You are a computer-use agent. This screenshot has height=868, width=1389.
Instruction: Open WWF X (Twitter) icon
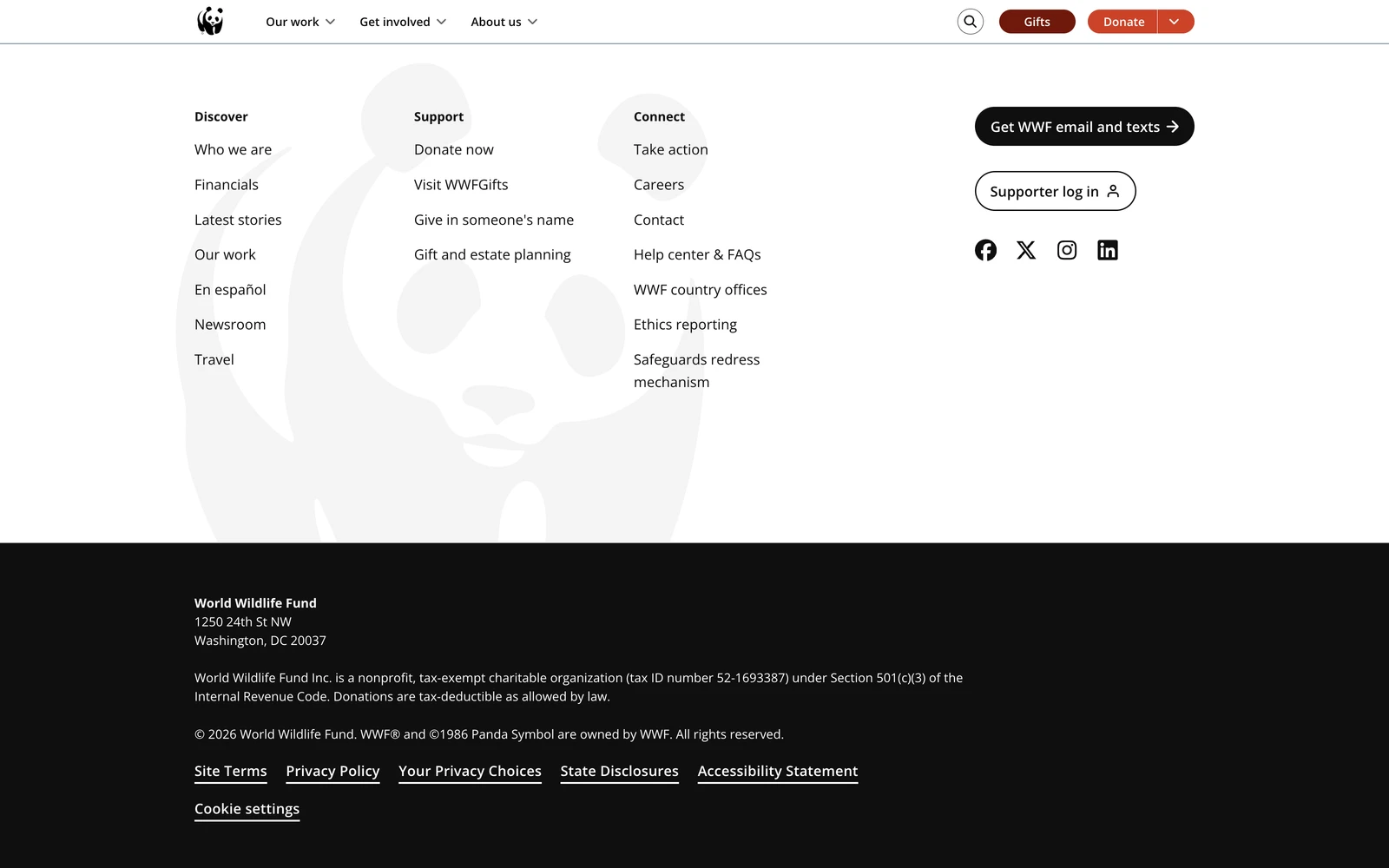click(1026, 250)
